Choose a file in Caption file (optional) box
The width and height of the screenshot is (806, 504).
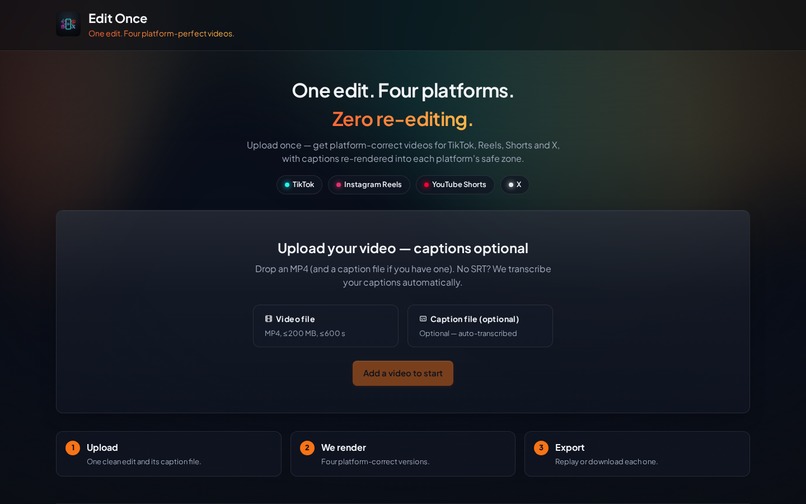tap(480, 326)
